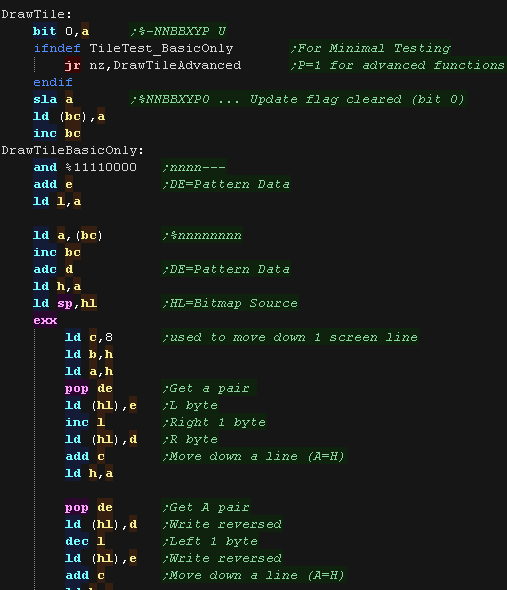
Task: Click the 'ld (bc),a' instruction
Action: pyautogui.click(x=69, y=116)
